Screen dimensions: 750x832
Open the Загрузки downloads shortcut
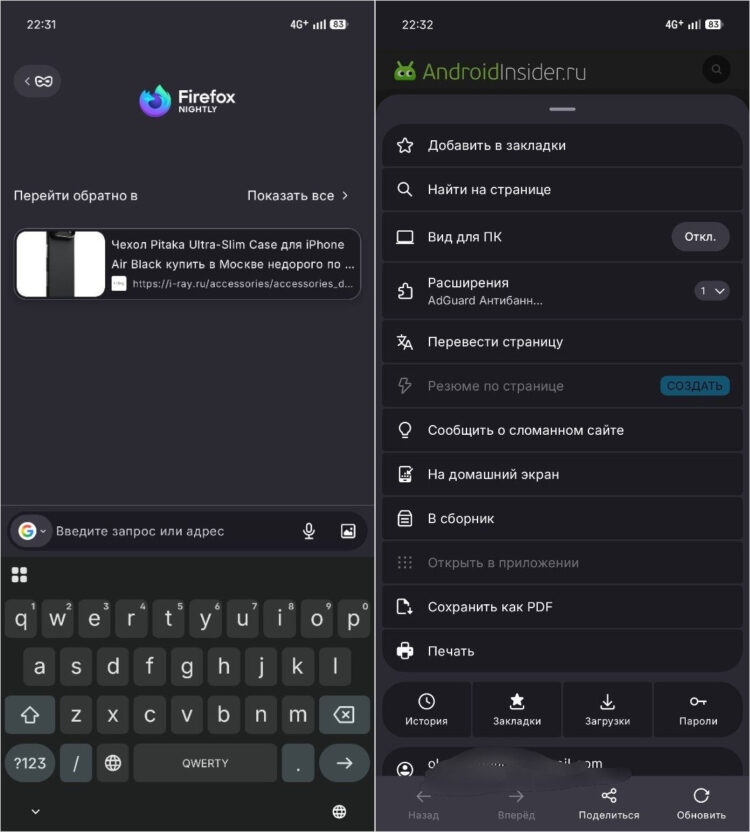pyautogui.click(x=607, y=709)
